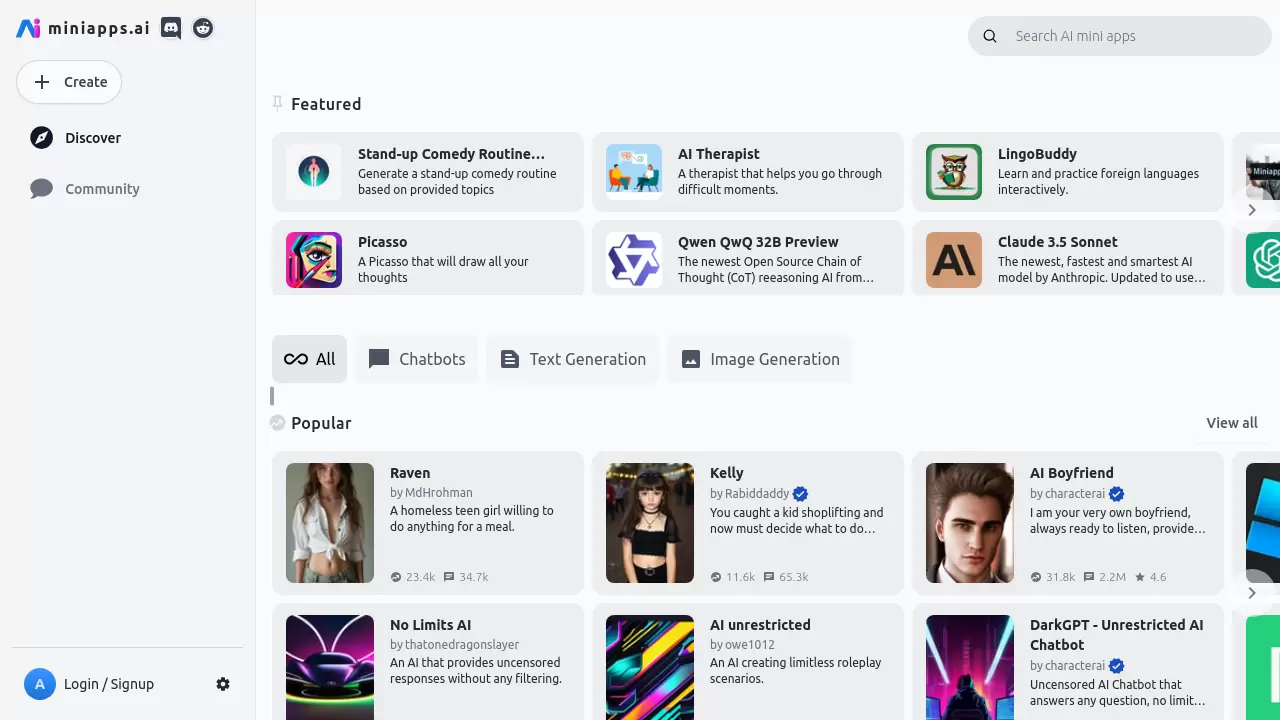
Task: Click the Raven title
Action: coord(410,473)
